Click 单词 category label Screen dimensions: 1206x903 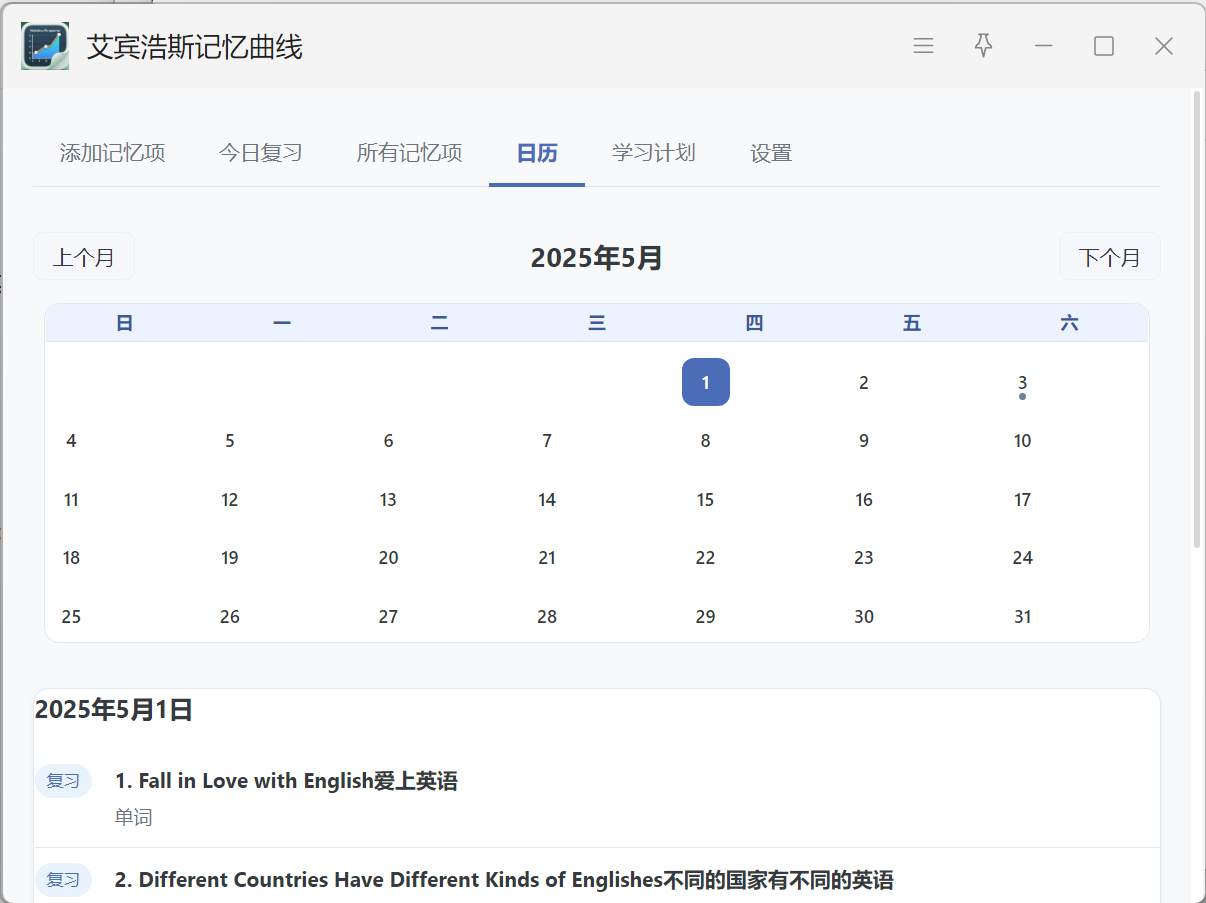(x=133, y=818)
